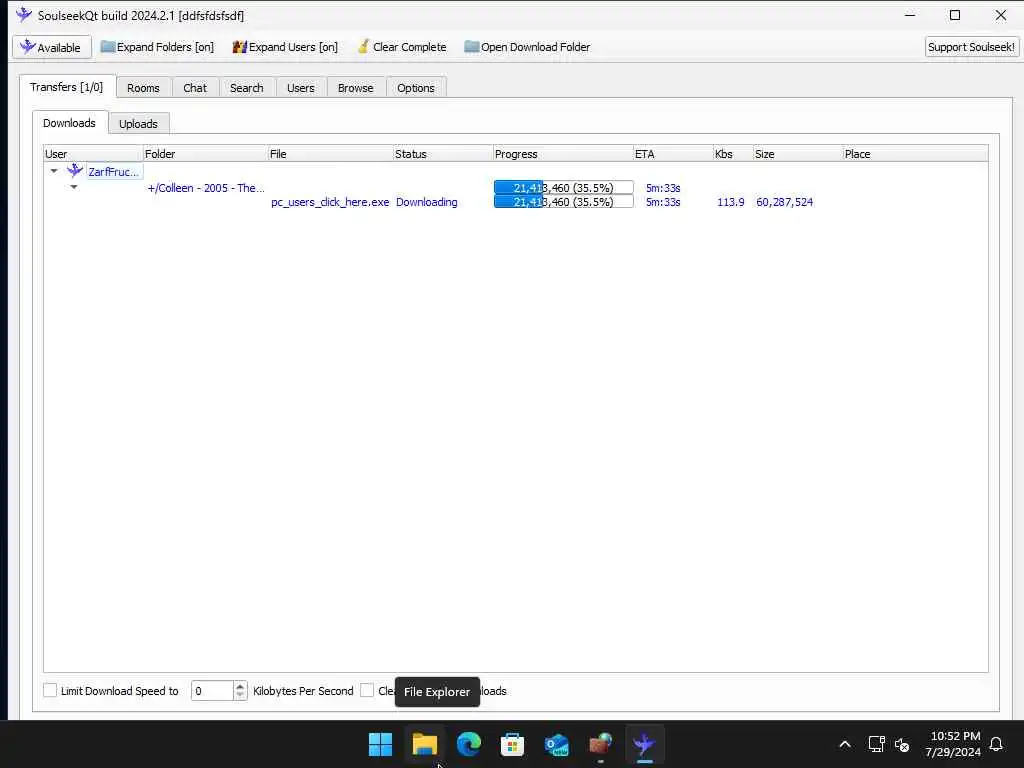Collapse the ZarfFruc... user tree node
Screen dimensions: 1024x768
click(x=54, y=171)
